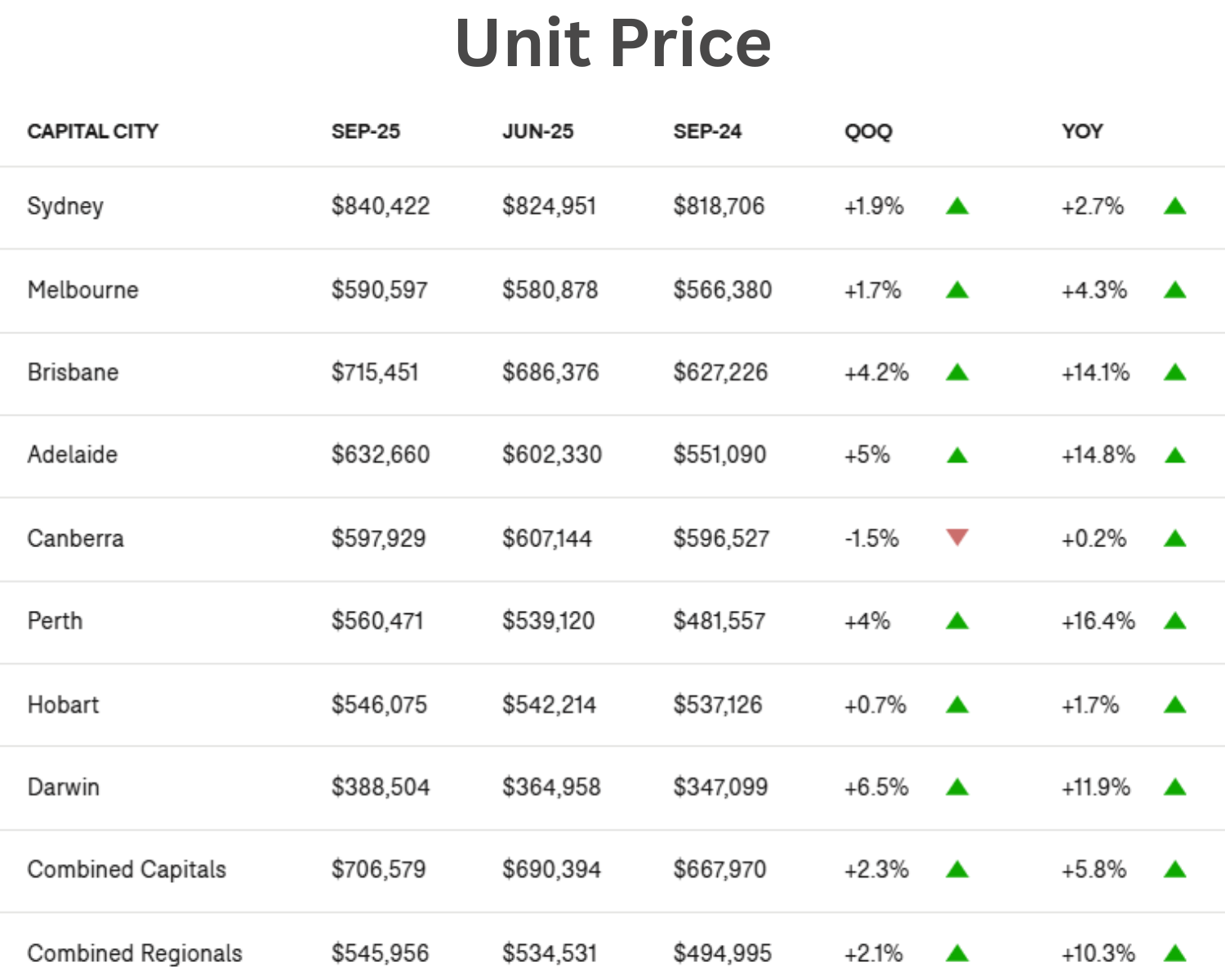Click Perth's YOY green up arrow

[1174, 621]
